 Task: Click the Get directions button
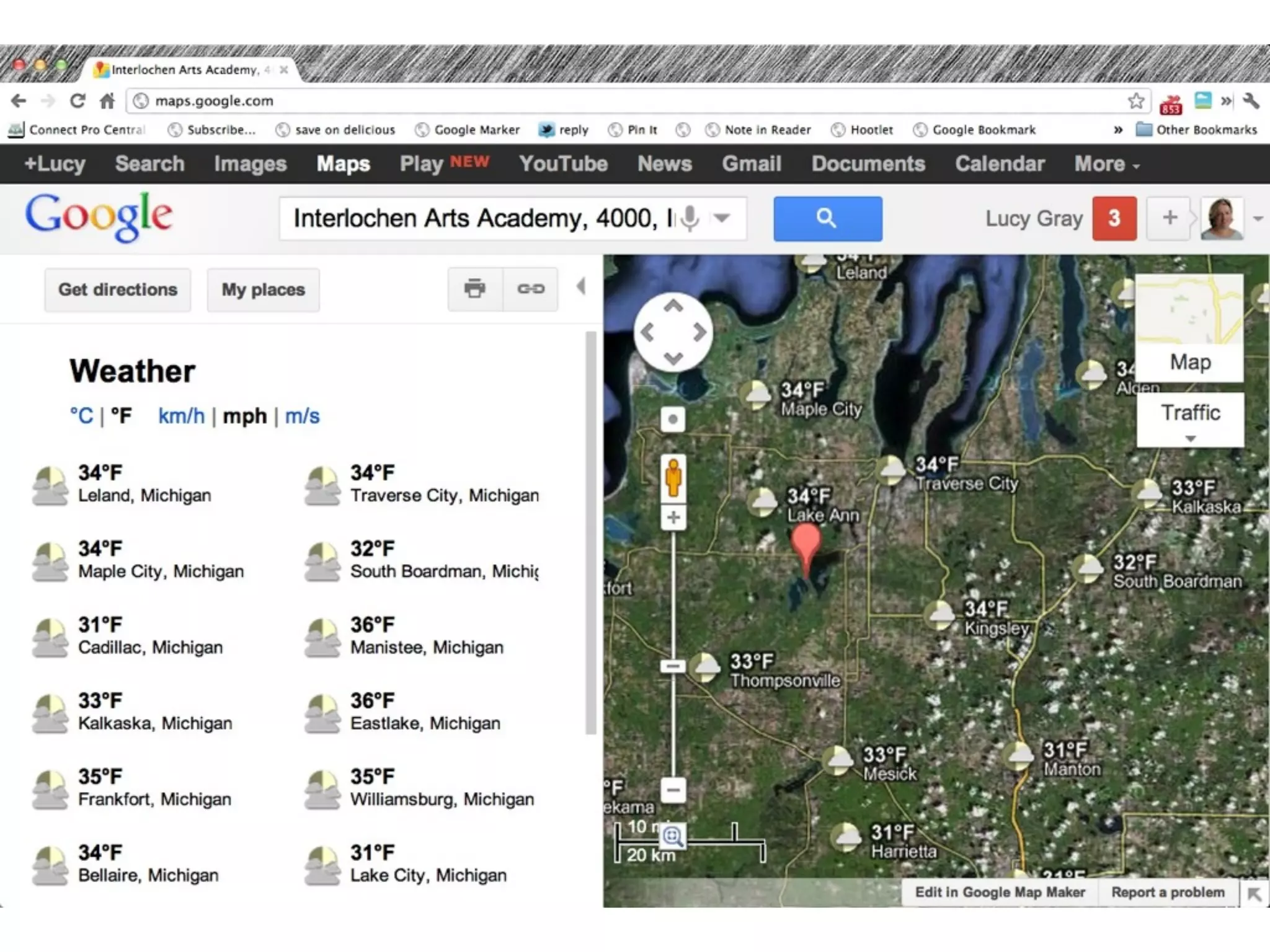(118, 289)
